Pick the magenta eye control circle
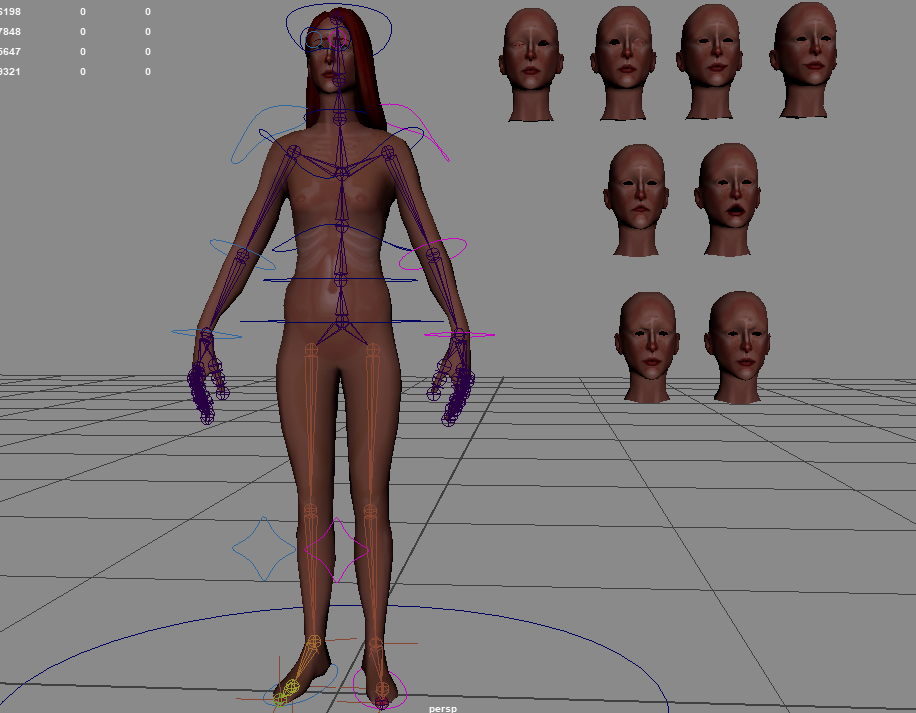The height and width of the screenshot is (713, 916). 339,40
